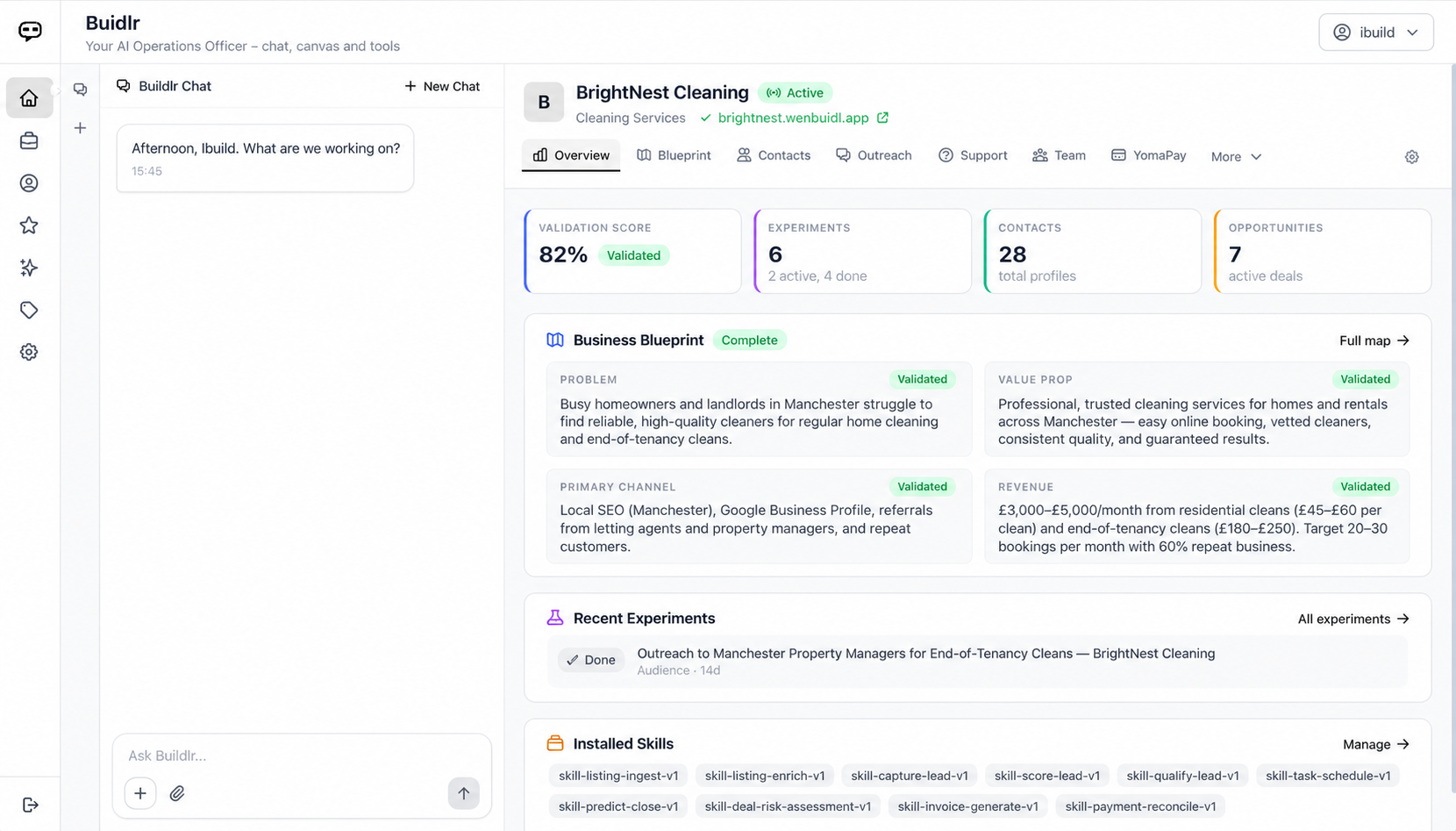Select the skill-score-lead-v1 chip
The width and height of the screenshot is (1456, 831).
tap(1047, 776)
